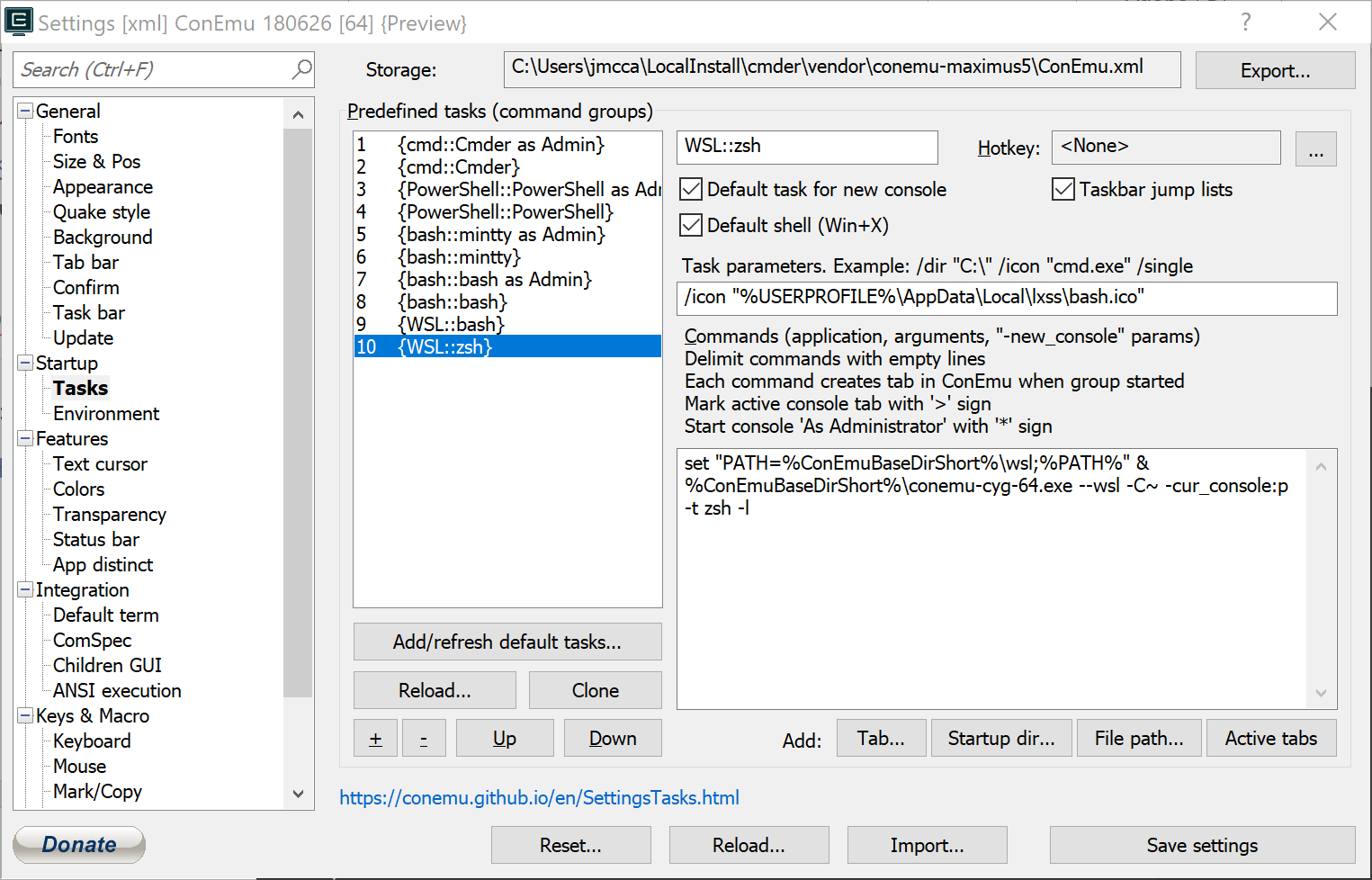Collapse the General settings section

(25, 111)
